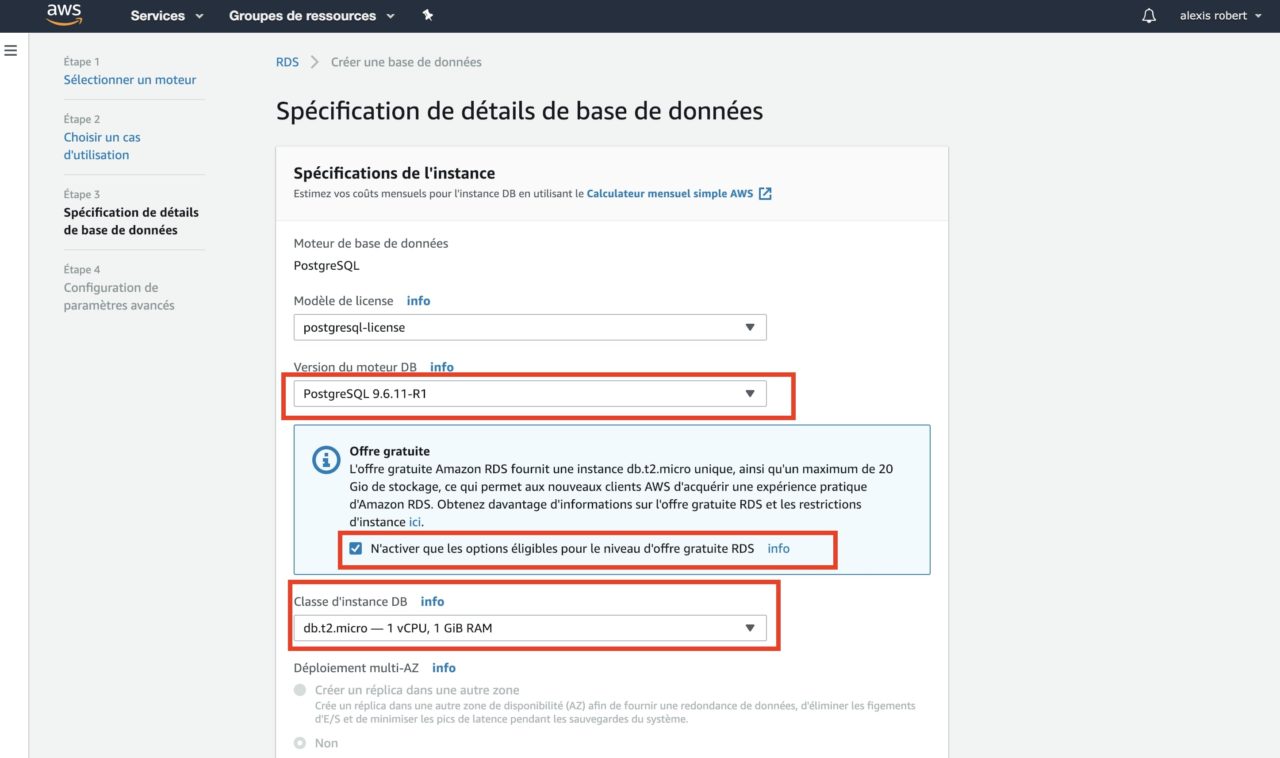Open the Services menu

coord(167,16)
